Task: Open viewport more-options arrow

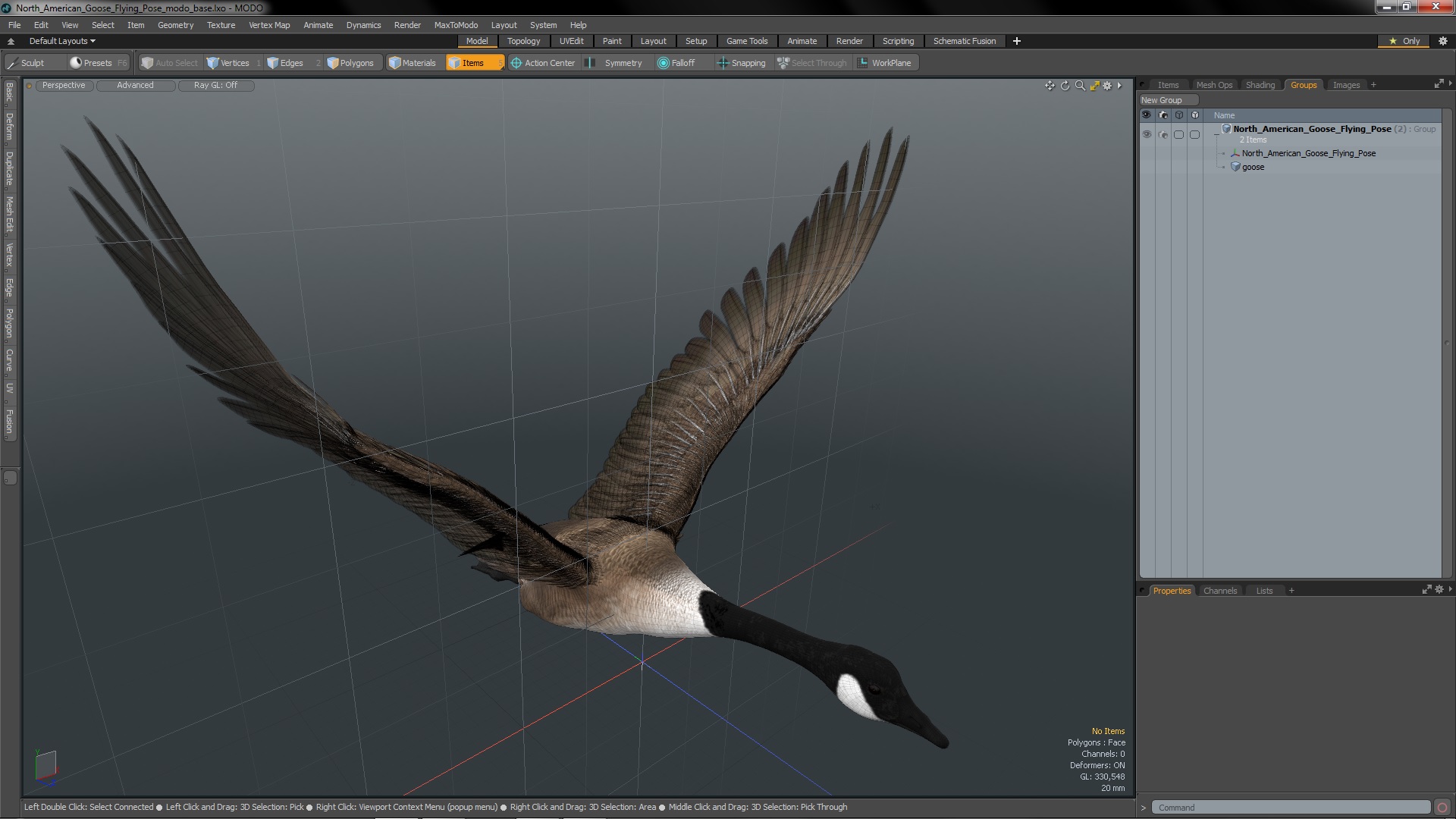Action: pos(1119,86)
